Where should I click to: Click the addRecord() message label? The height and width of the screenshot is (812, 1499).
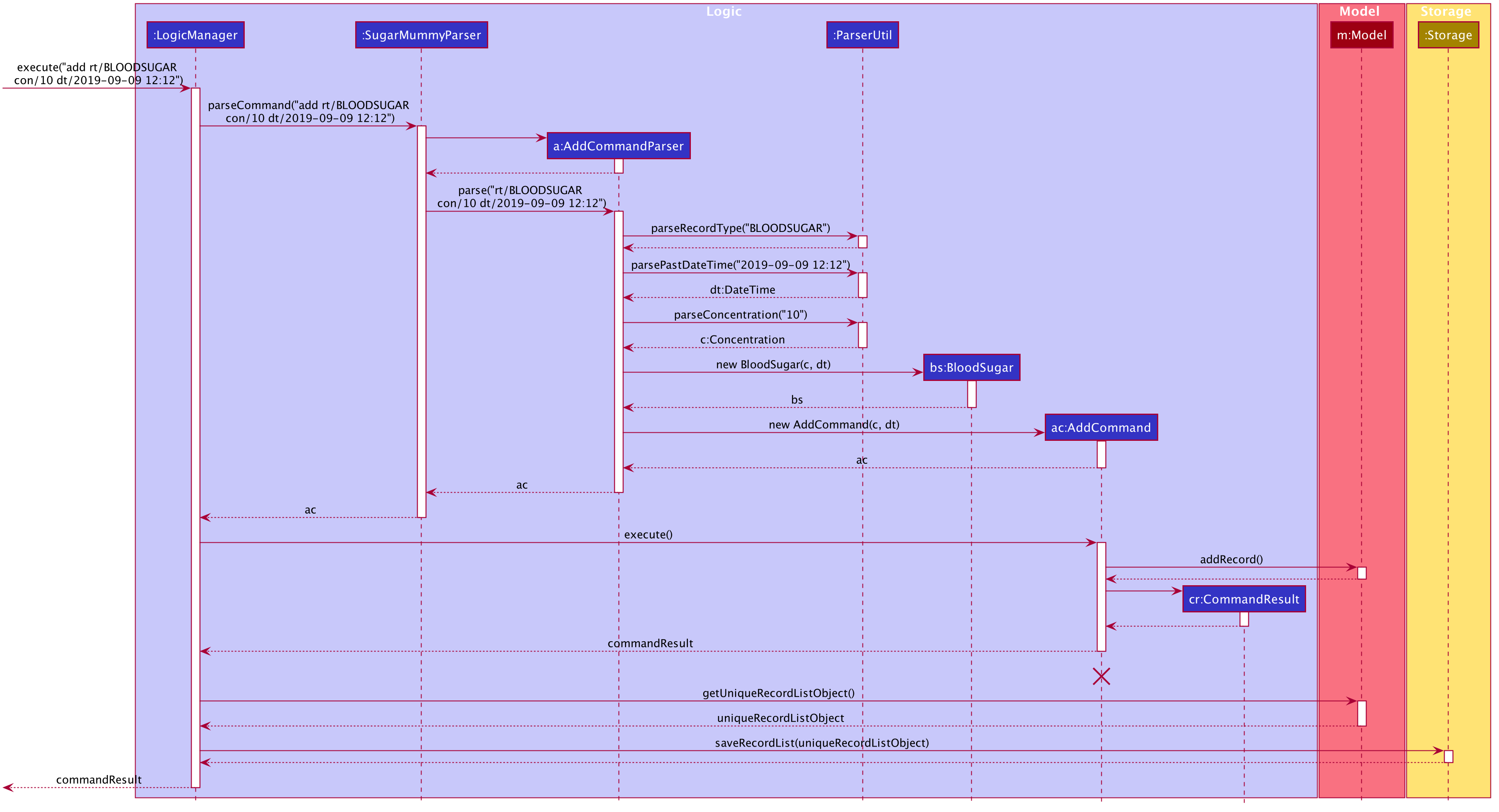coord(1231,560)
